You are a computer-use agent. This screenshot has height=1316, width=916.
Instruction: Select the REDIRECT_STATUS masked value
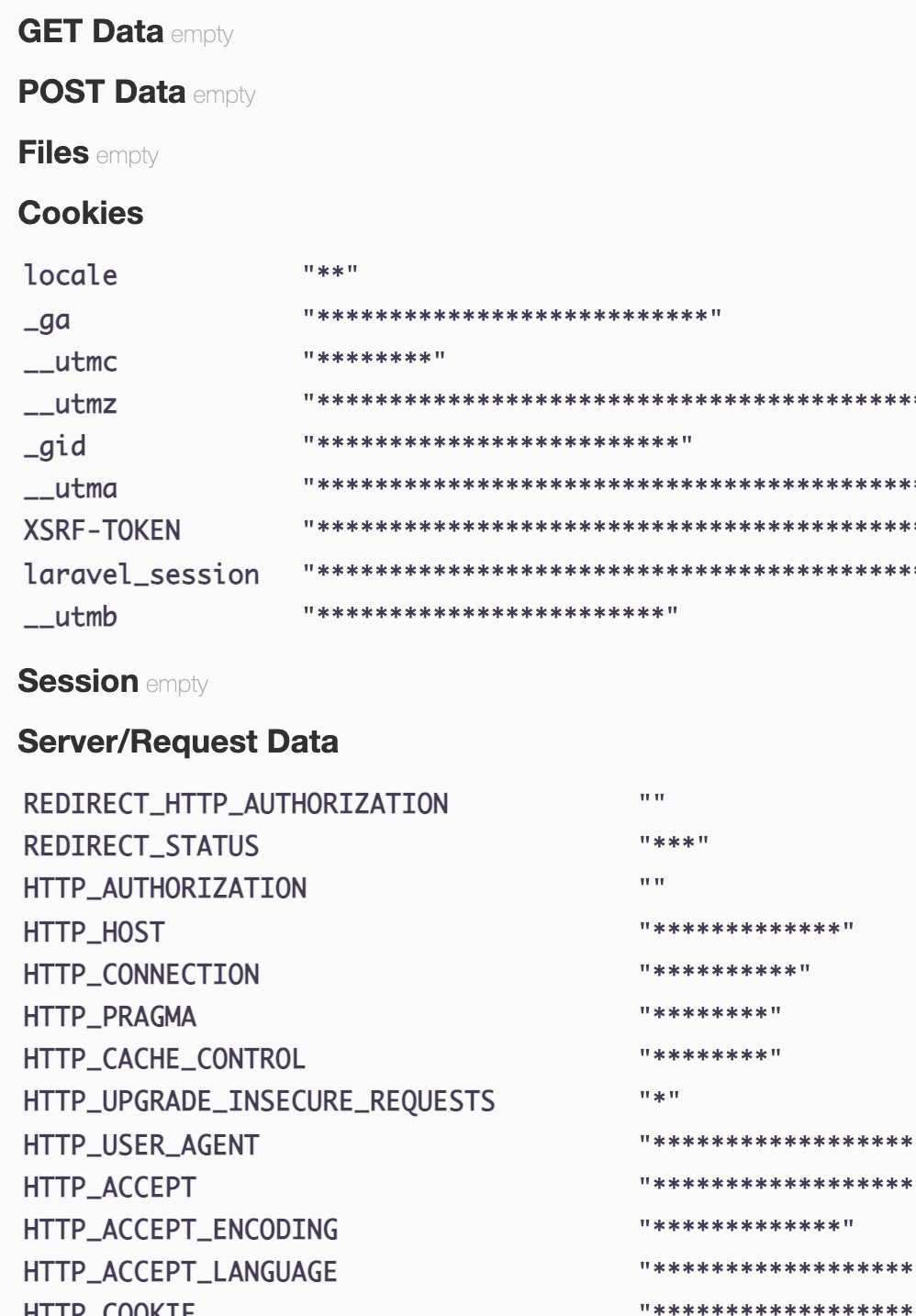coord(674,842)
